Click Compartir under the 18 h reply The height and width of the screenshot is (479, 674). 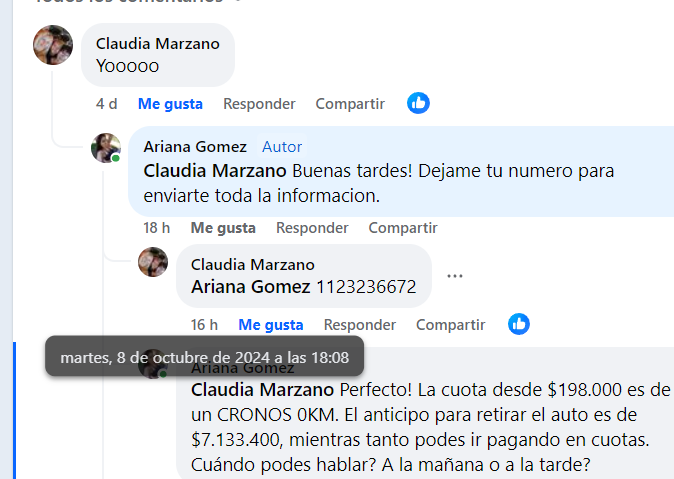click(403, 228)
